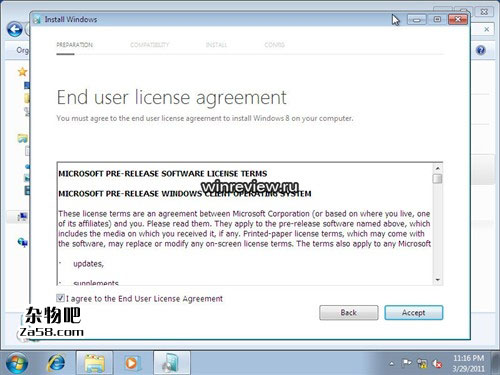Click the muted volume tray icon

click(x=437, y=363)
